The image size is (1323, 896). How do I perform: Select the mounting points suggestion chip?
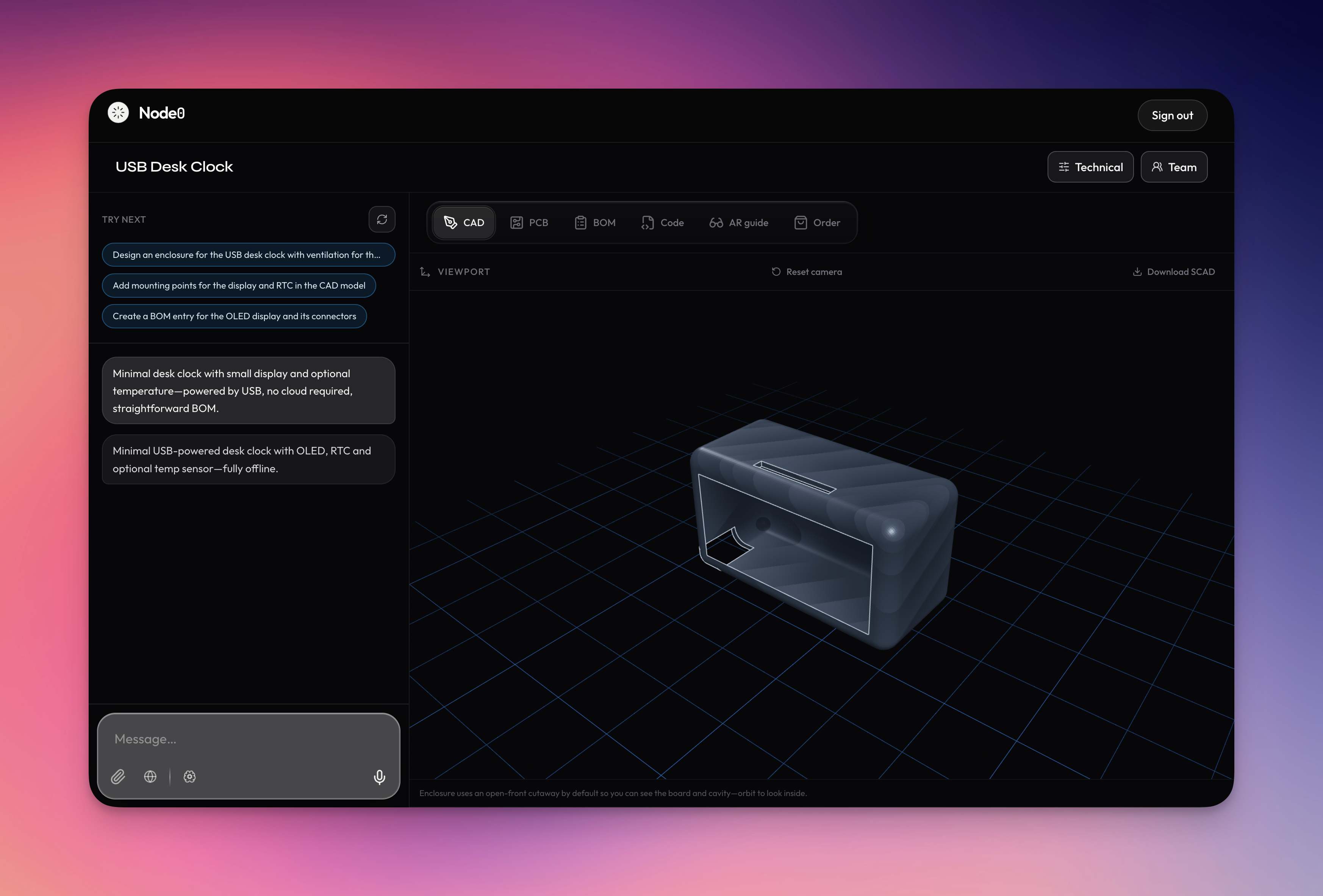(239, 286)
